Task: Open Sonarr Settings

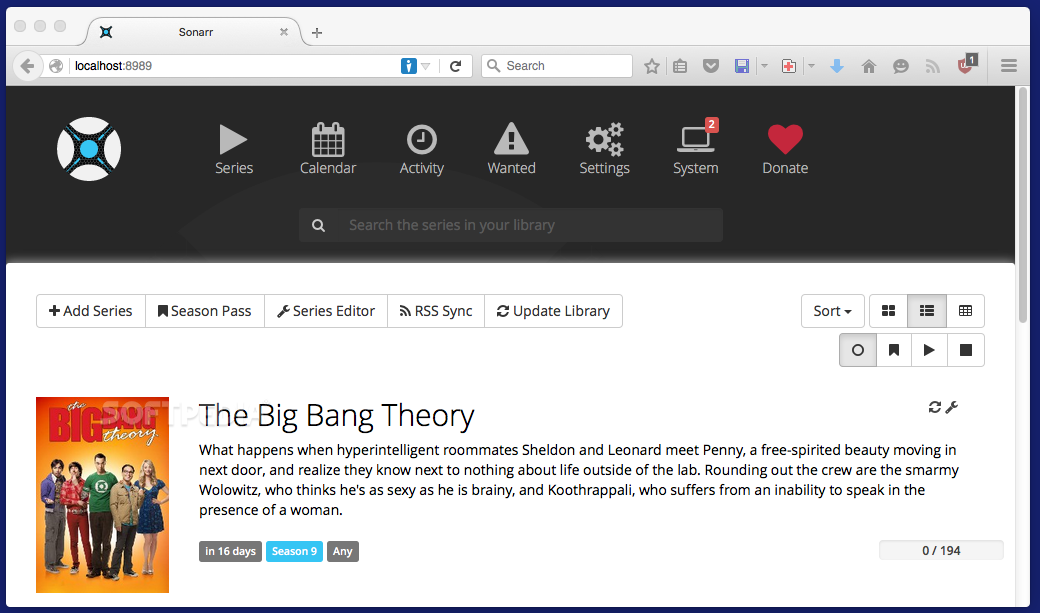Action: coord(604,147)
